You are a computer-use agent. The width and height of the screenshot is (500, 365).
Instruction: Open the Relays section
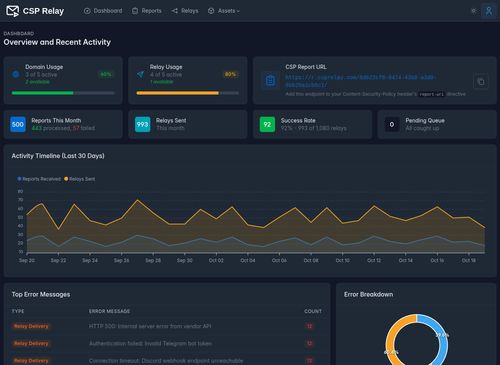(185, 11)
